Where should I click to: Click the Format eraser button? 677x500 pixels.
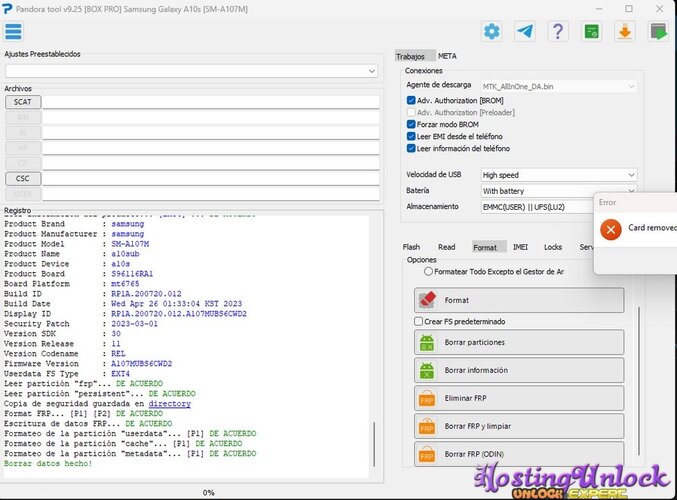tap(519, 300)
